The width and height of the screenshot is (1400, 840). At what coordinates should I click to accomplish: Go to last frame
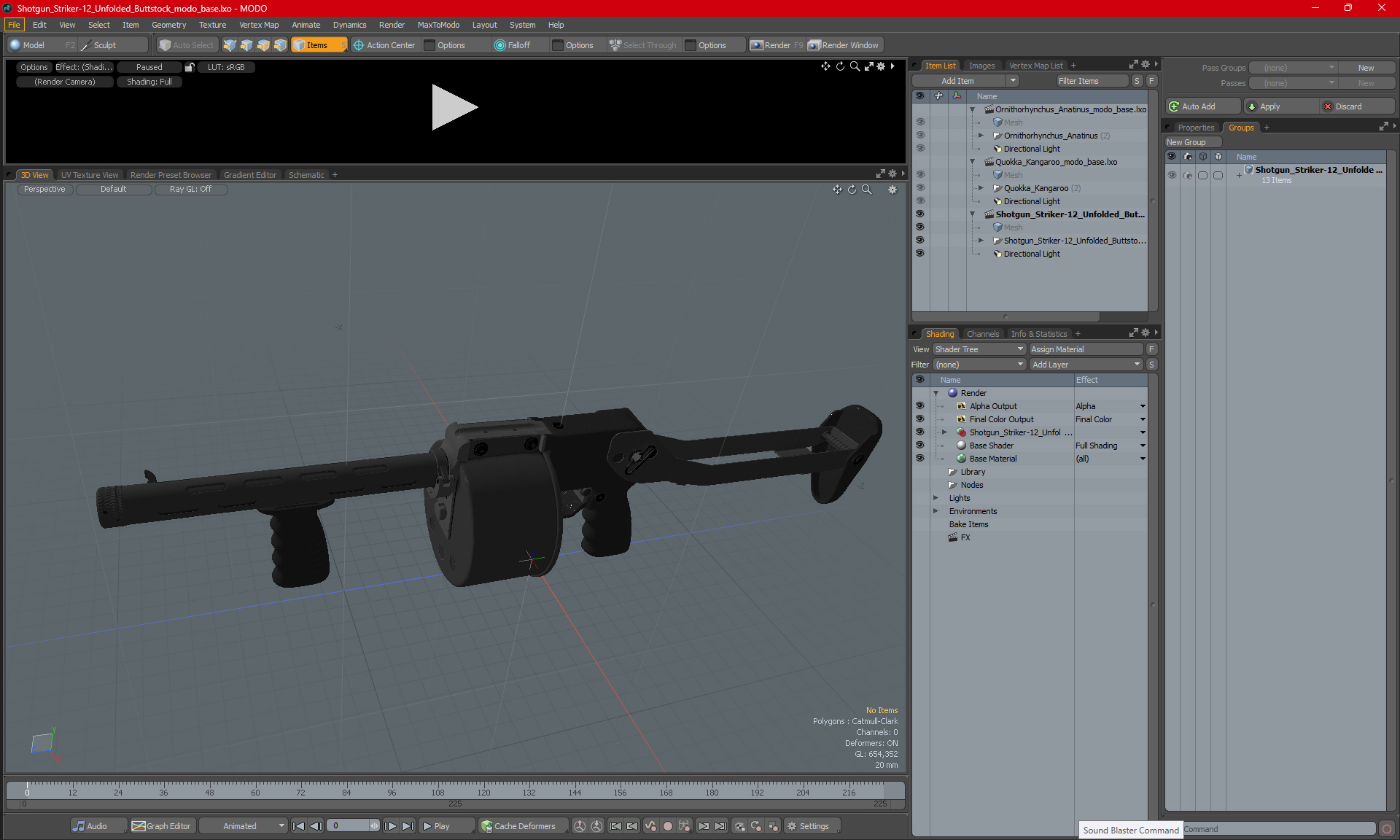pyautogui.click(x=408, y=826)
